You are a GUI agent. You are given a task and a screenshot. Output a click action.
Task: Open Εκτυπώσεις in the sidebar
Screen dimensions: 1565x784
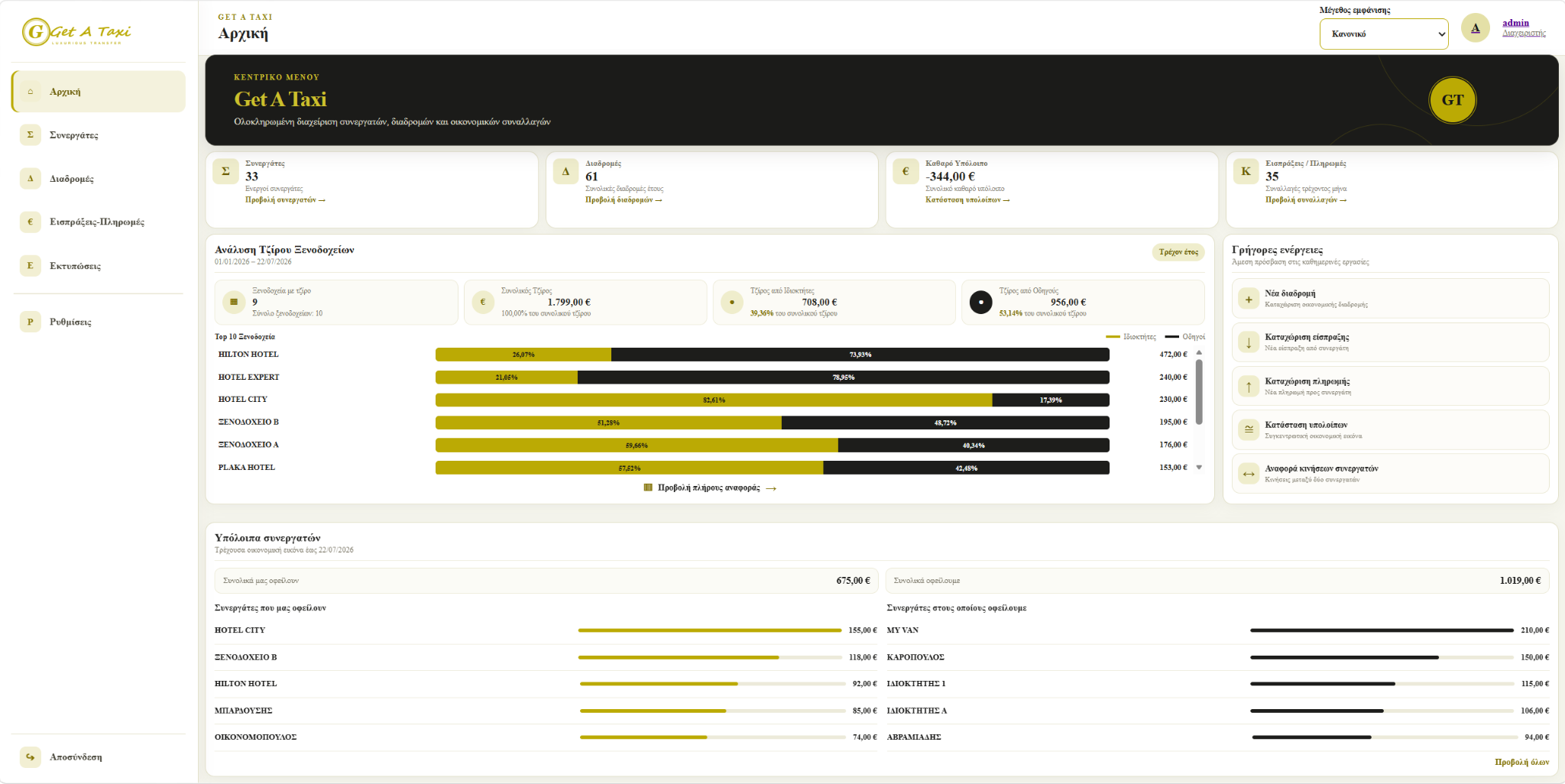(99, 266)
